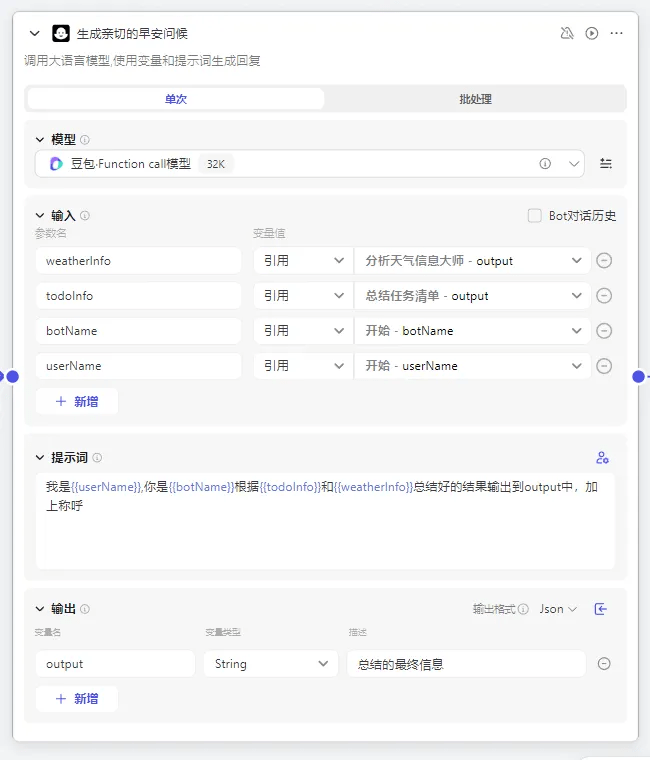
Task: Remove the botName input row
Action: [604, 331]
